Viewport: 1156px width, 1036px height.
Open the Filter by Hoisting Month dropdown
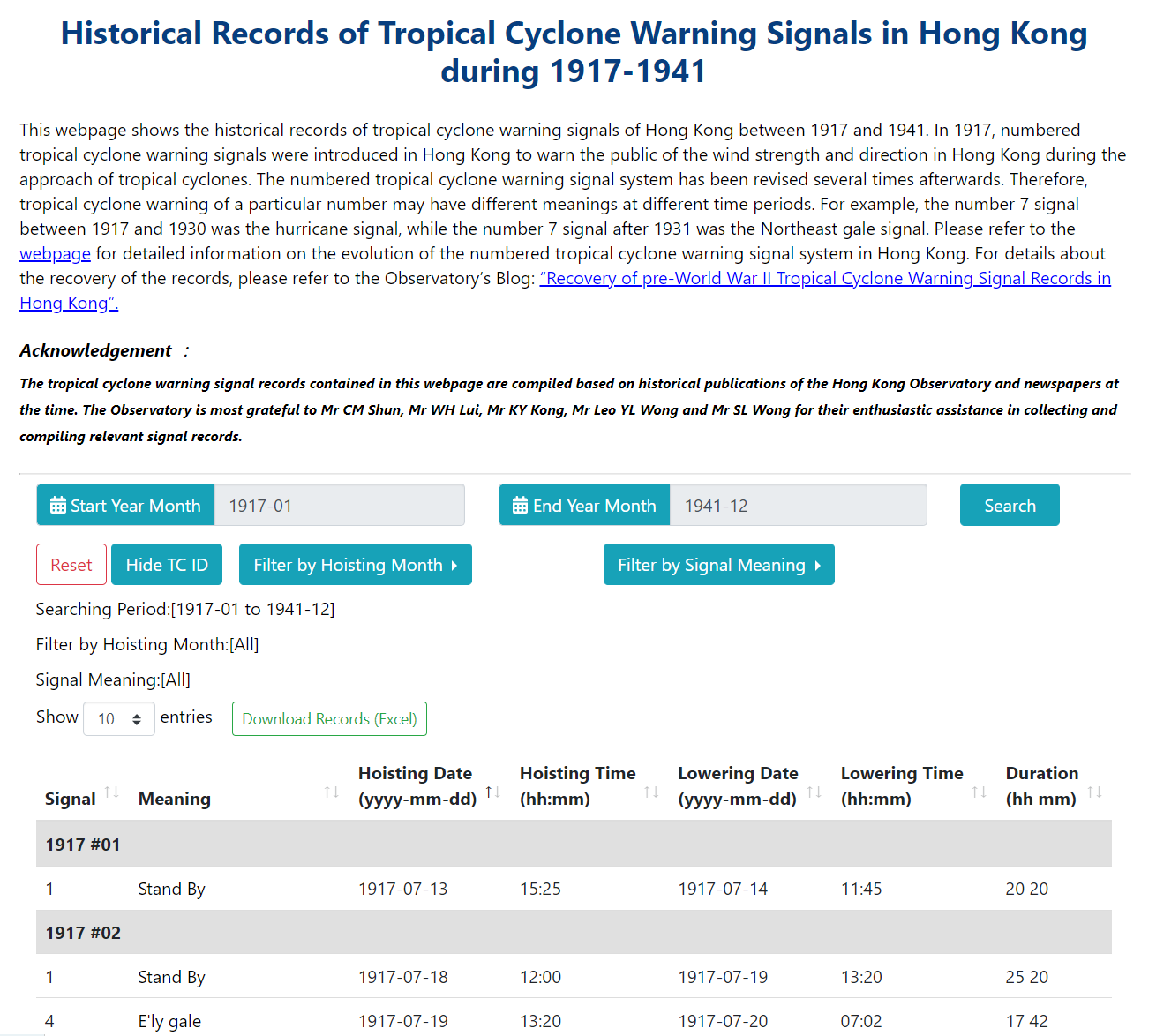pos(356,565)
